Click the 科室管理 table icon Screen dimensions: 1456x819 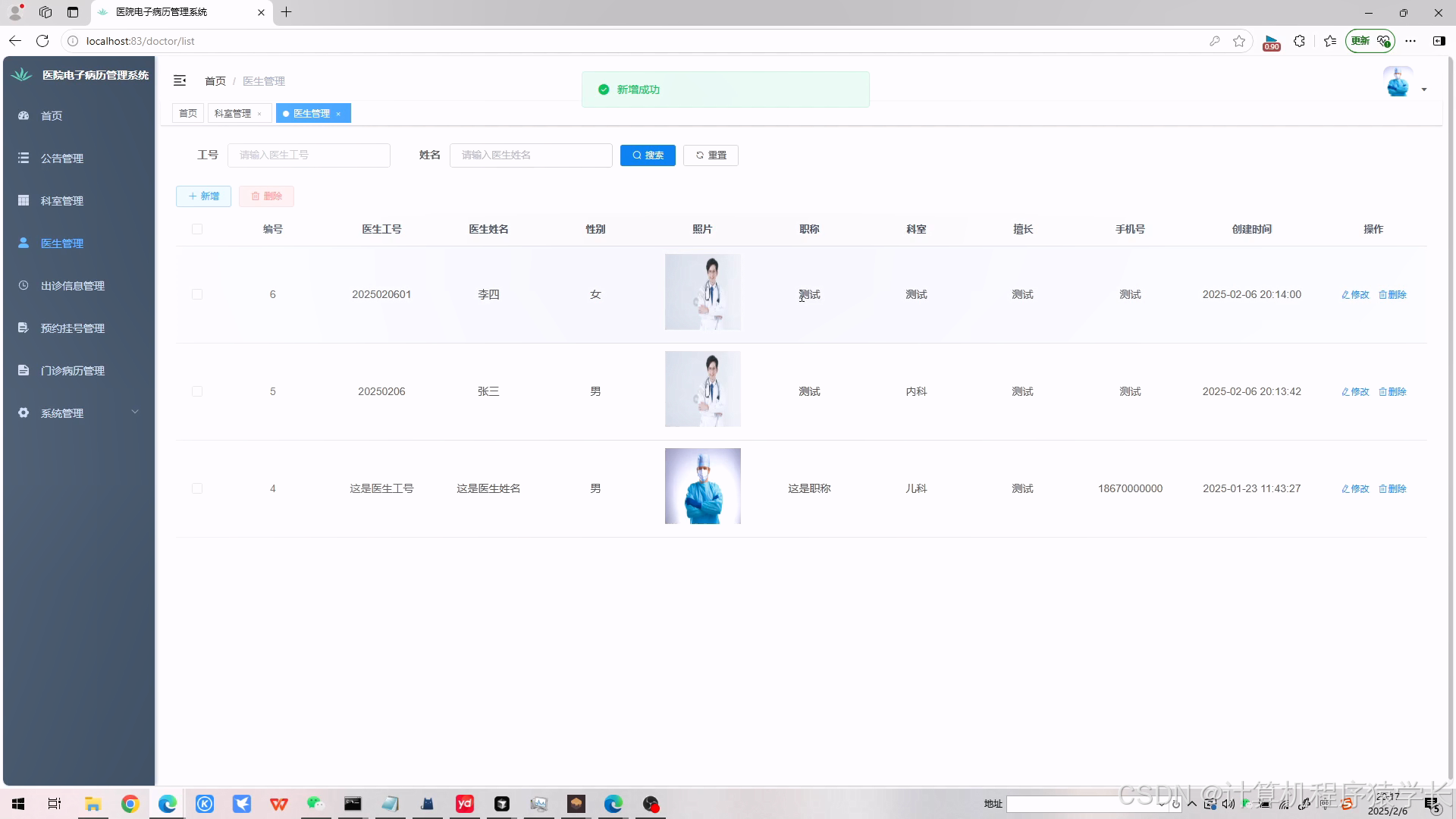[24, 200]
